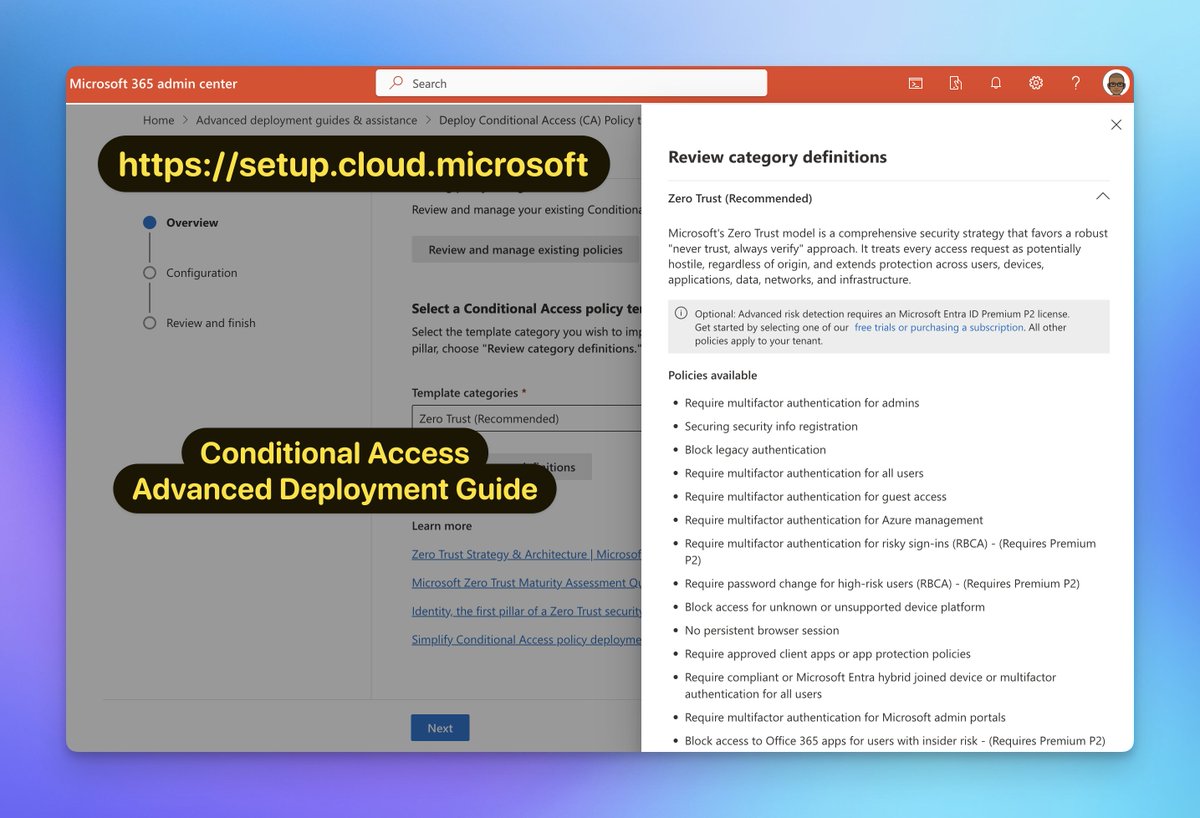Click 'Block legacy authentication' item

tap(755, 450)
